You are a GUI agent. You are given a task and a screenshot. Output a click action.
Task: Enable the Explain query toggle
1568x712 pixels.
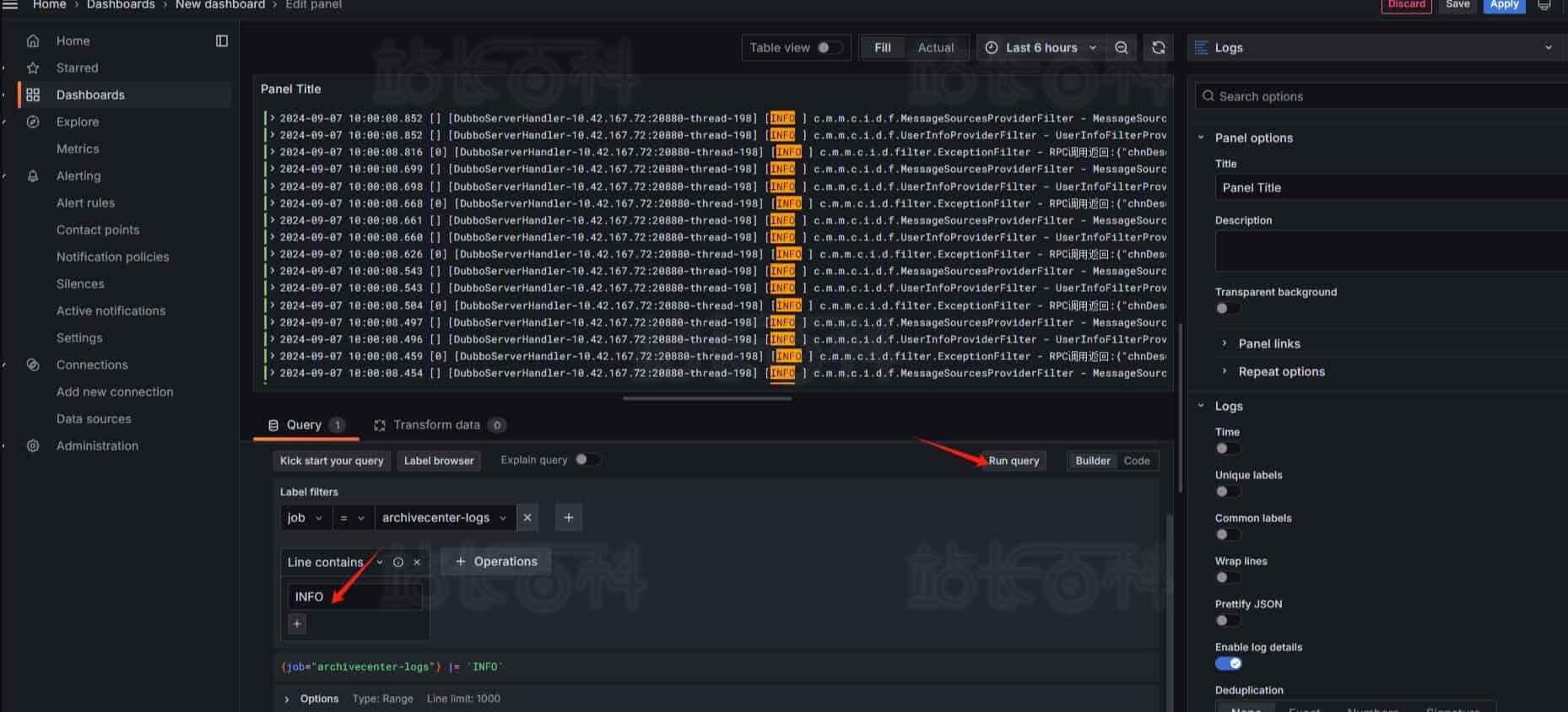(587, 460)
